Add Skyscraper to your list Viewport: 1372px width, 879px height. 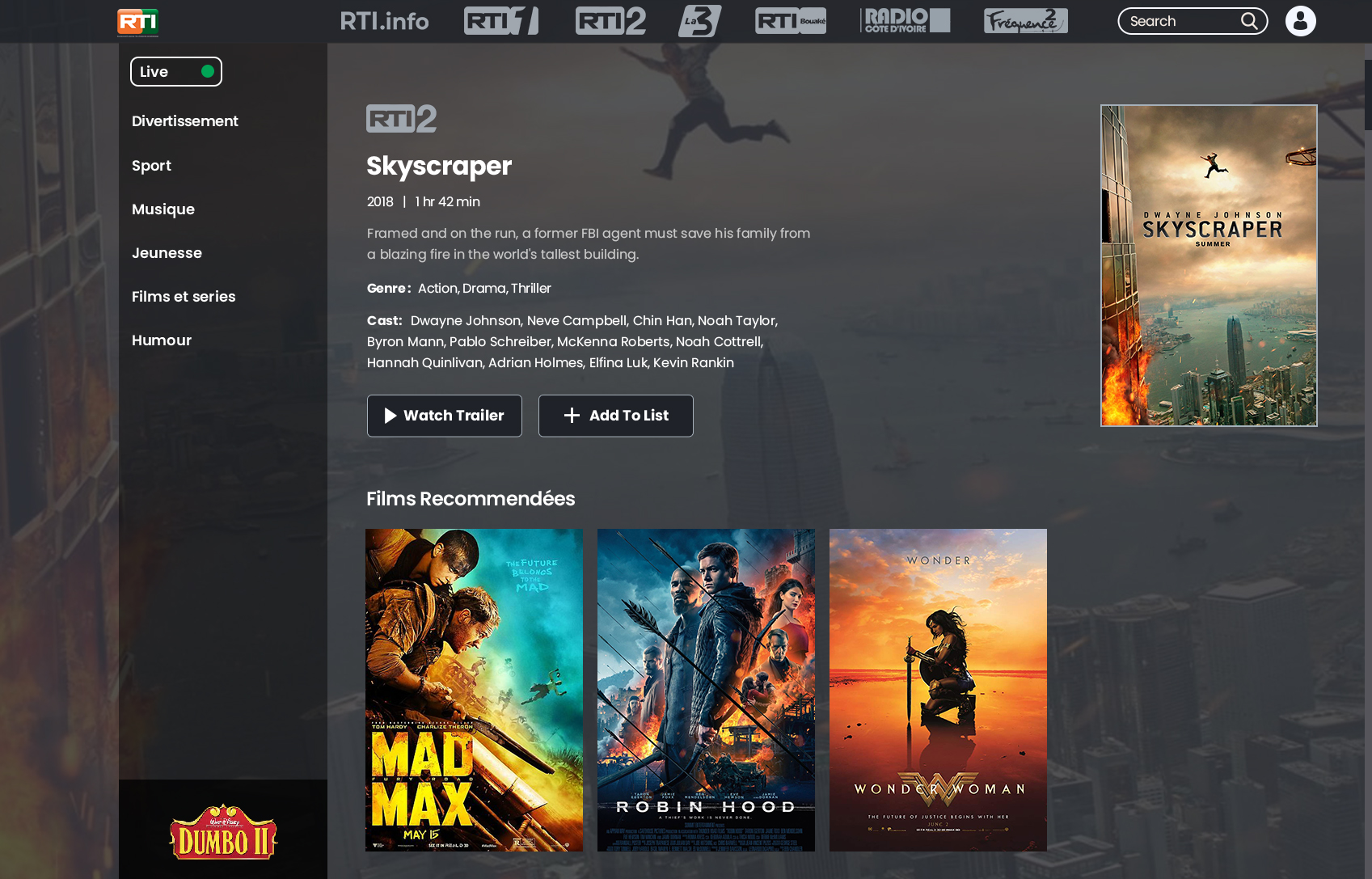(x=616, y=416)
